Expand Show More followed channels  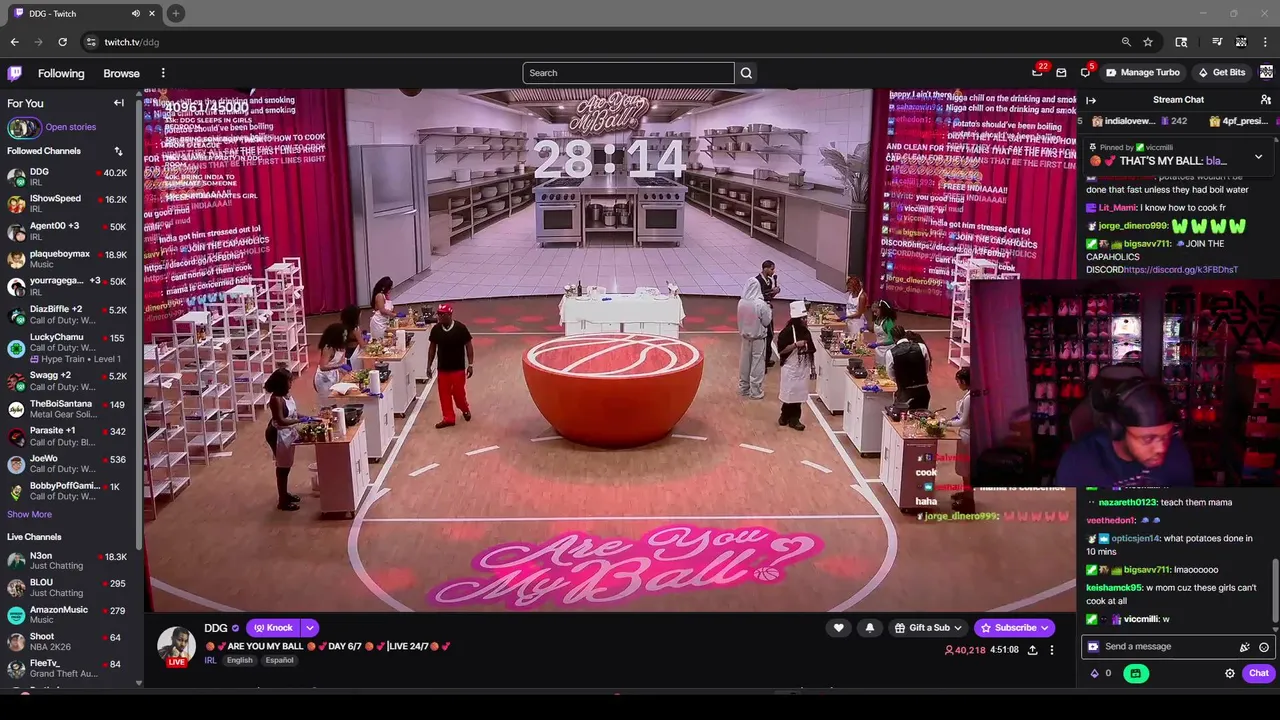click(x=29, y=514)
